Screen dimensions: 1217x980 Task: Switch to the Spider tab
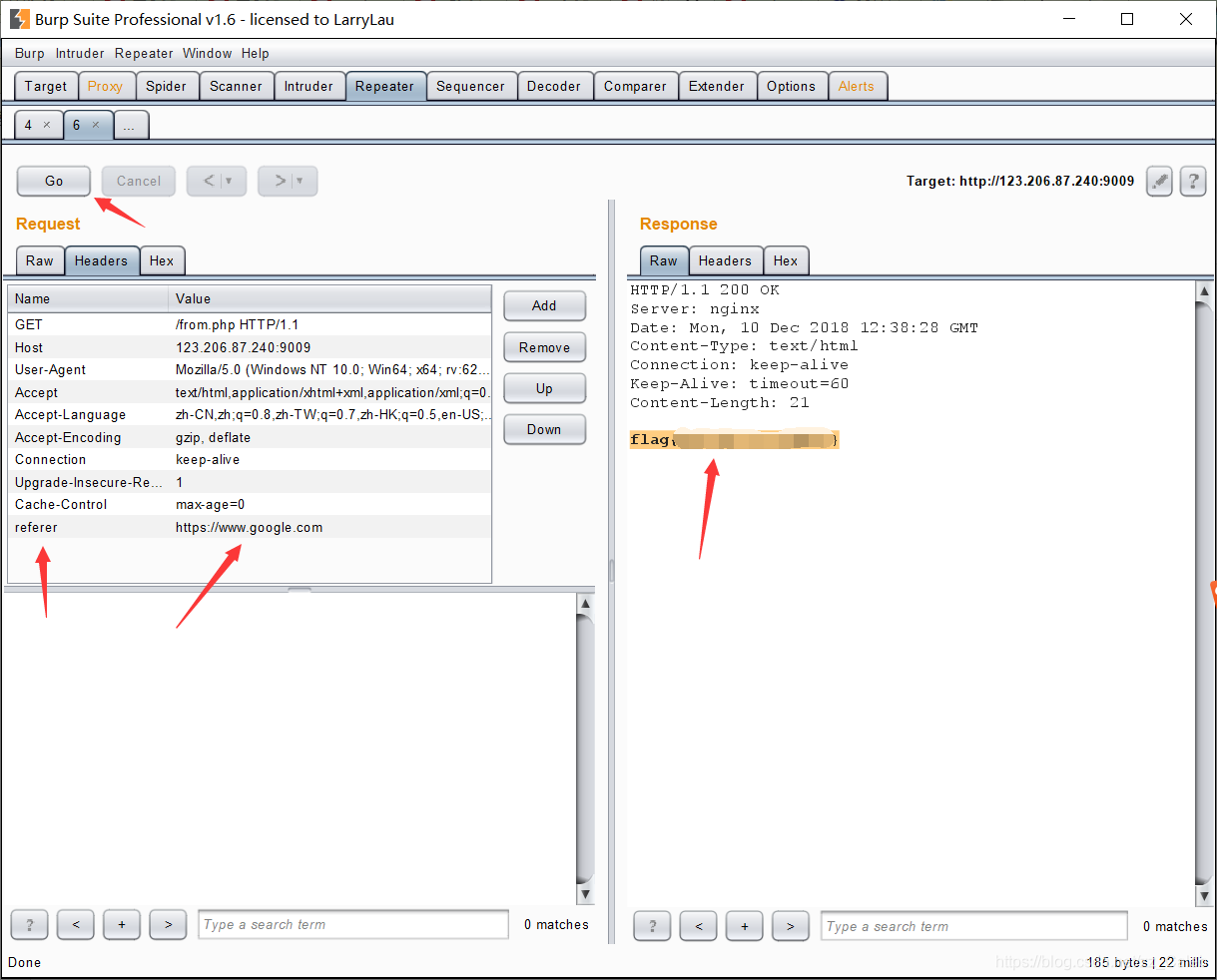[x=166, y=87]
